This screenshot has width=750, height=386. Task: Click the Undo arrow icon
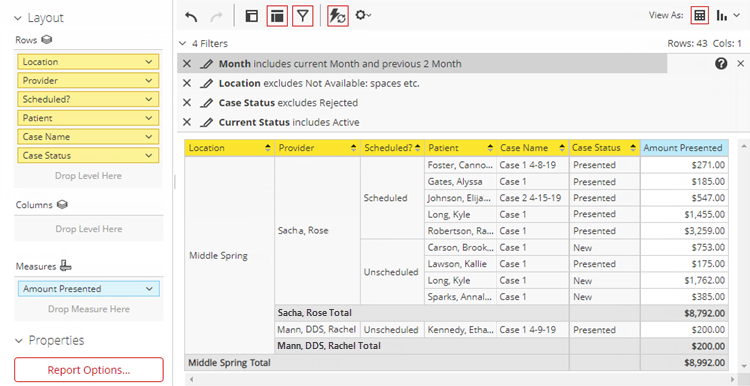[x=191, y=17]
